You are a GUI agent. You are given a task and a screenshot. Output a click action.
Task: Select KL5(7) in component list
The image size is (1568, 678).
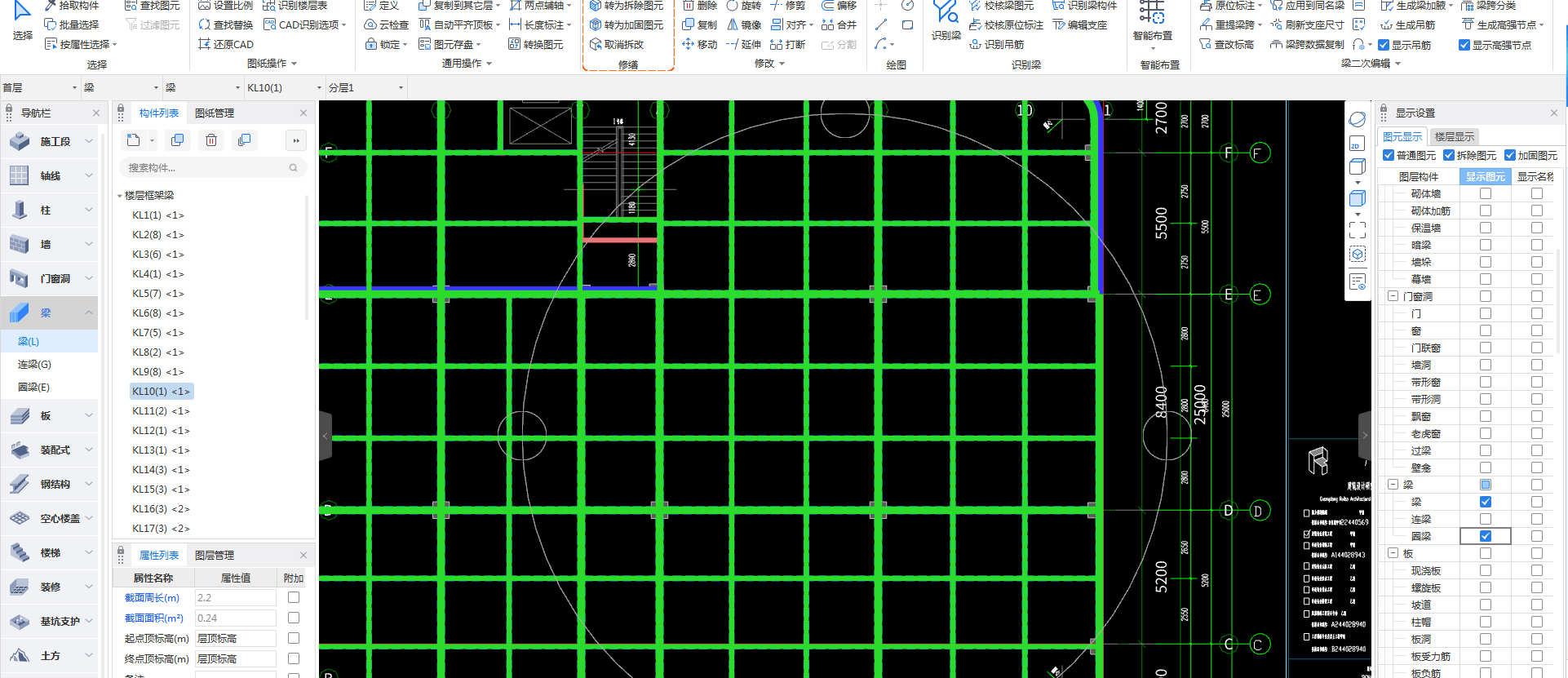(x=158, y=294)
